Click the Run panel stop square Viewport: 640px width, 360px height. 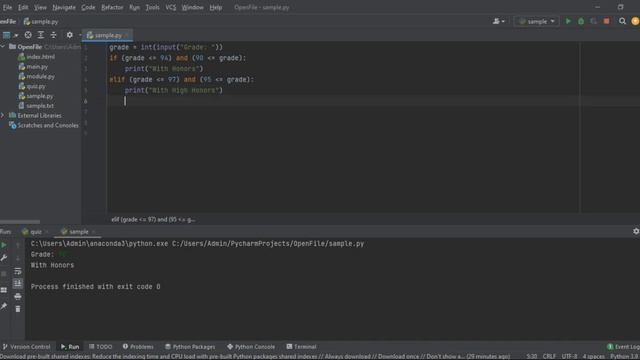(x=4, y=274)
